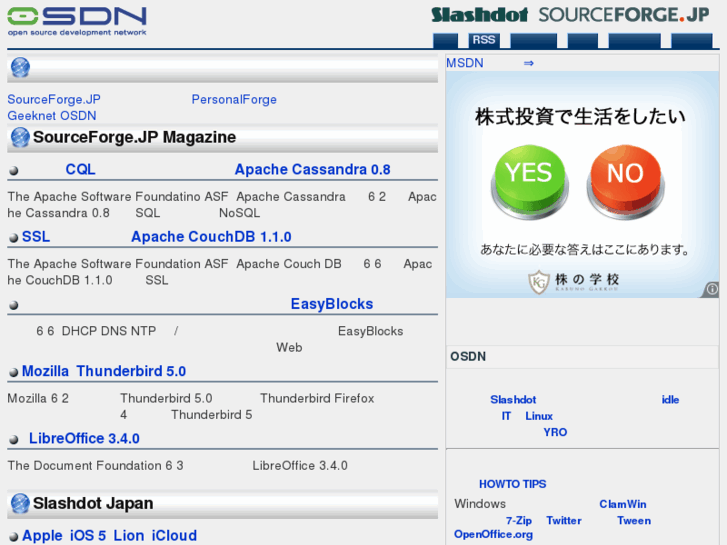
Task: Open the PersonalForge link
Action: point(234,100)
